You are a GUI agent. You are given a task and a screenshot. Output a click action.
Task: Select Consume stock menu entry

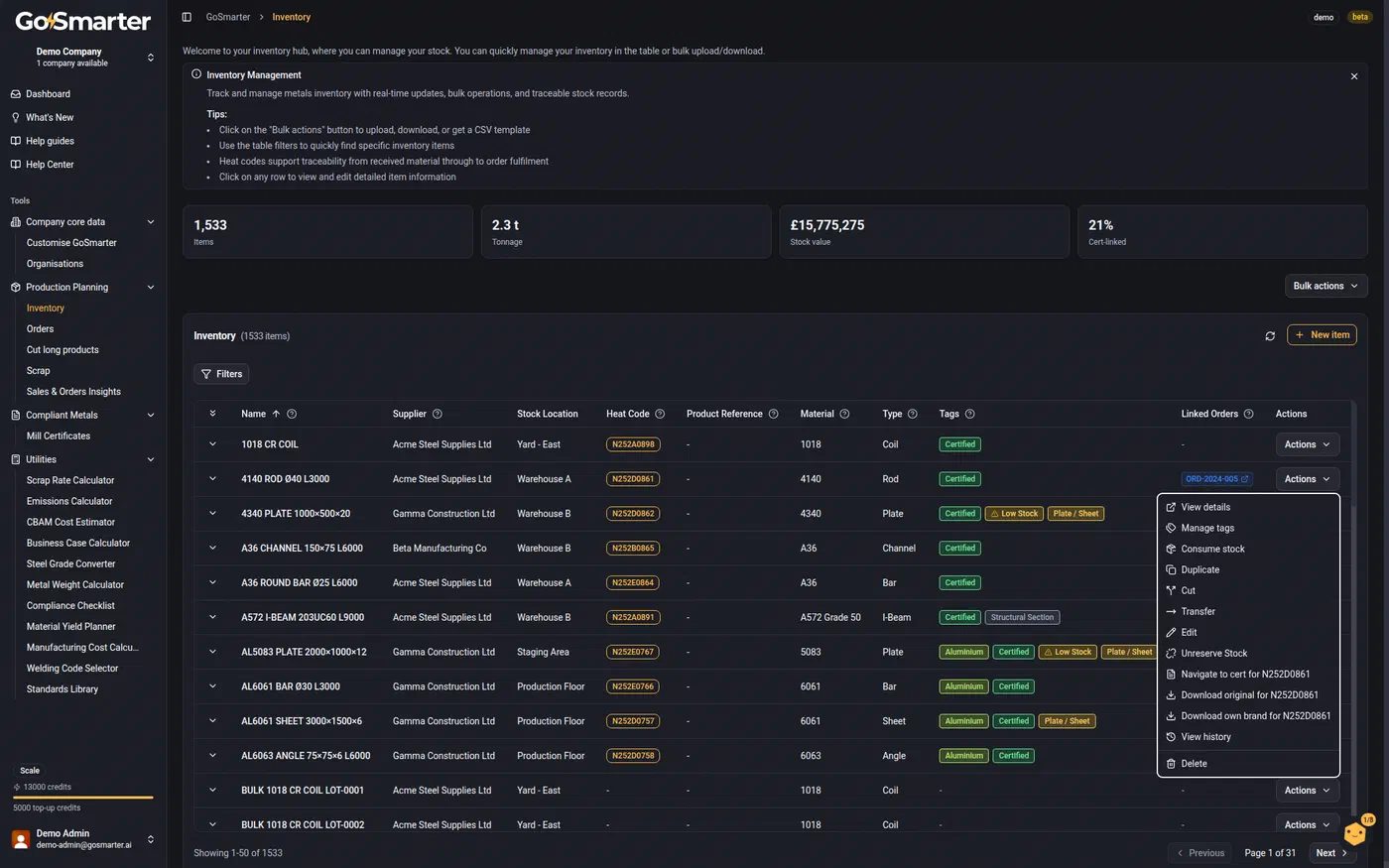click(x=1248, y=549)
